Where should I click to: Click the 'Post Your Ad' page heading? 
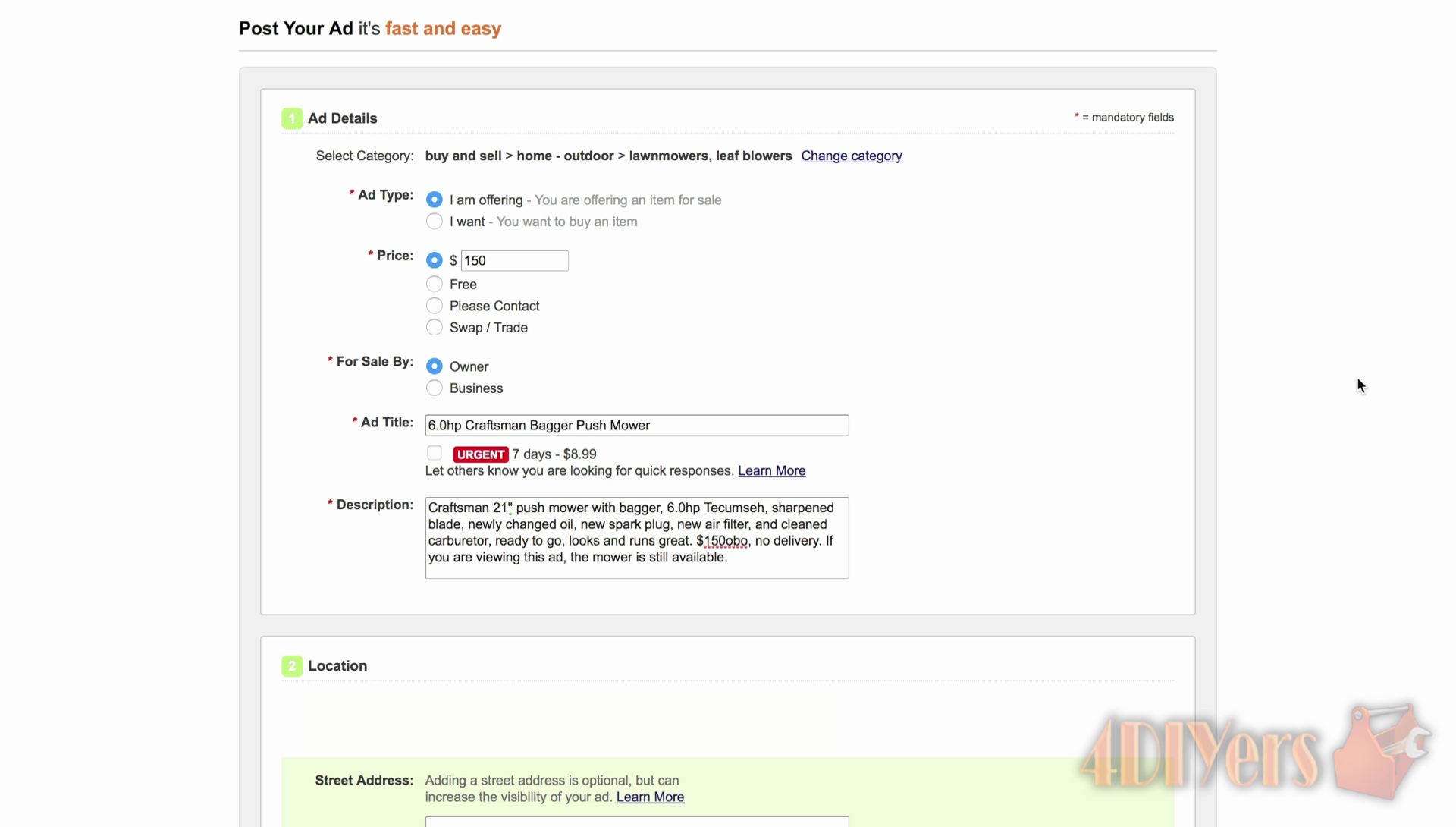click(296, 28)
